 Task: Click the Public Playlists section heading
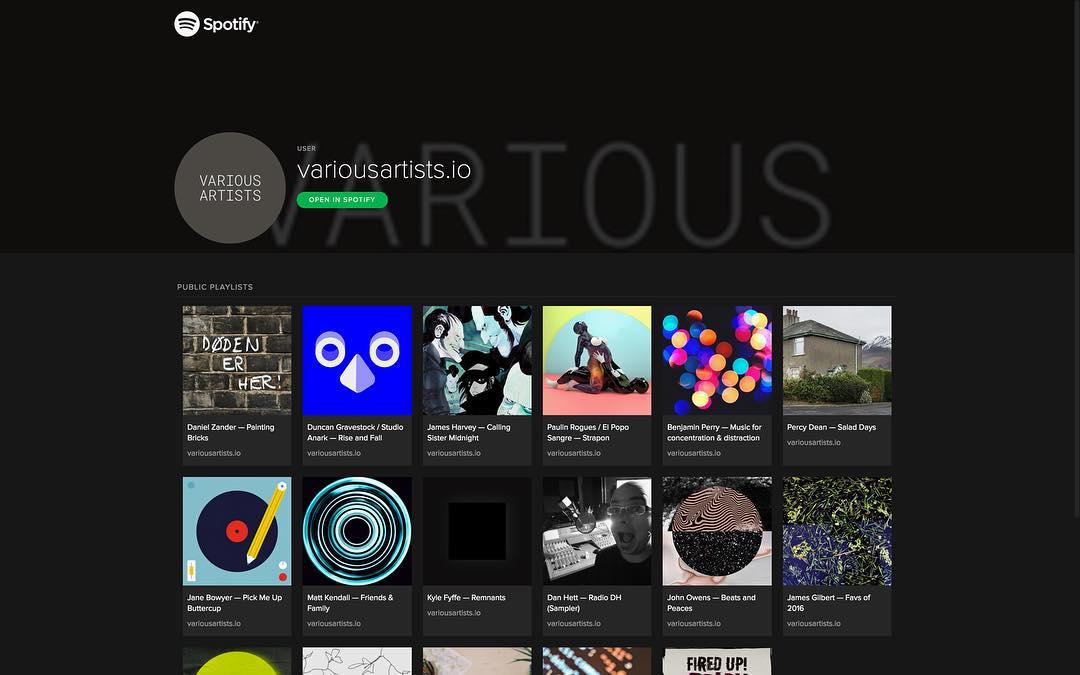pyautogui.click(x=215, y=287)
